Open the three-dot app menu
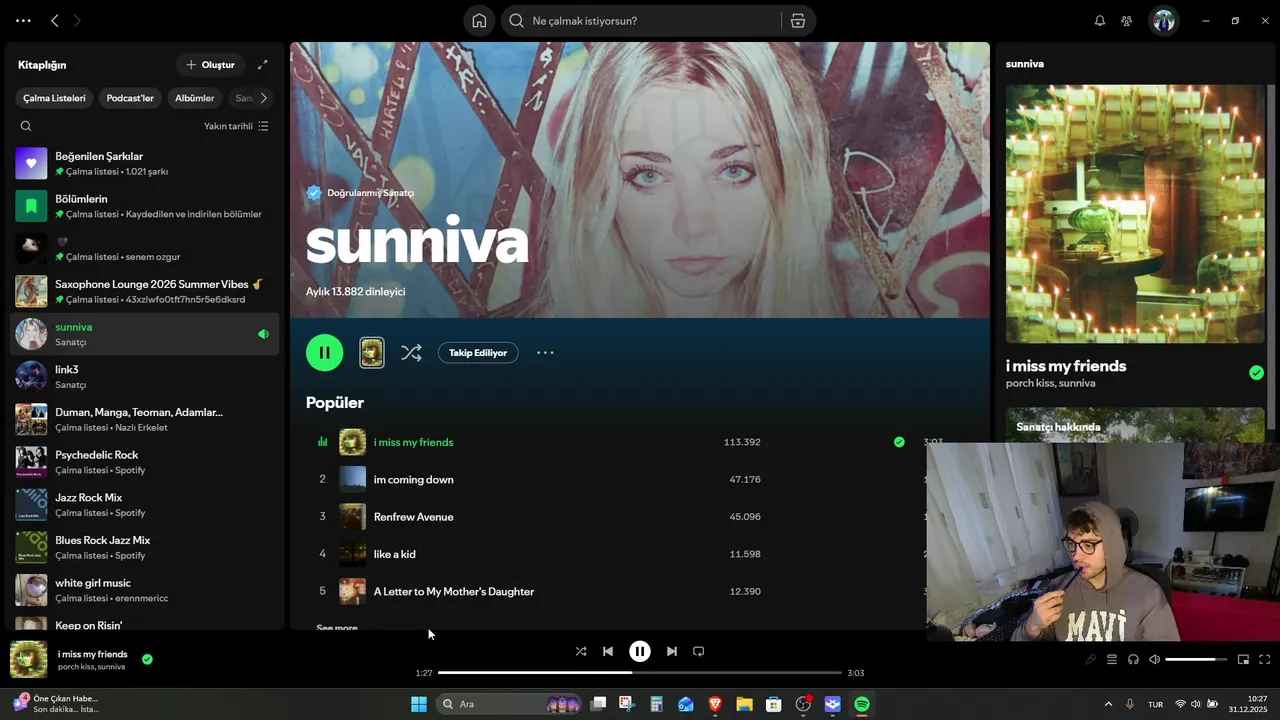This screenshot has width=1280, height=720. 23,20
